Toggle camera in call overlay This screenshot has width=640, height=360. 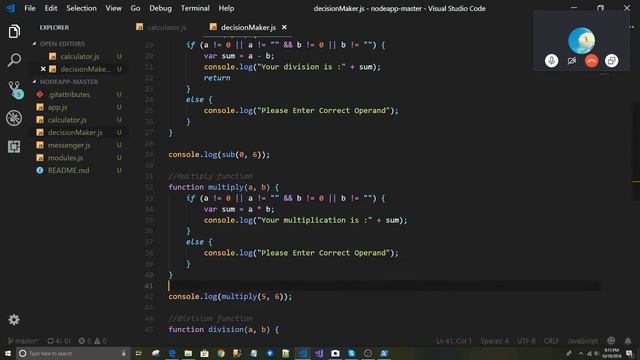pyautogui.click(x=571, y=61)
